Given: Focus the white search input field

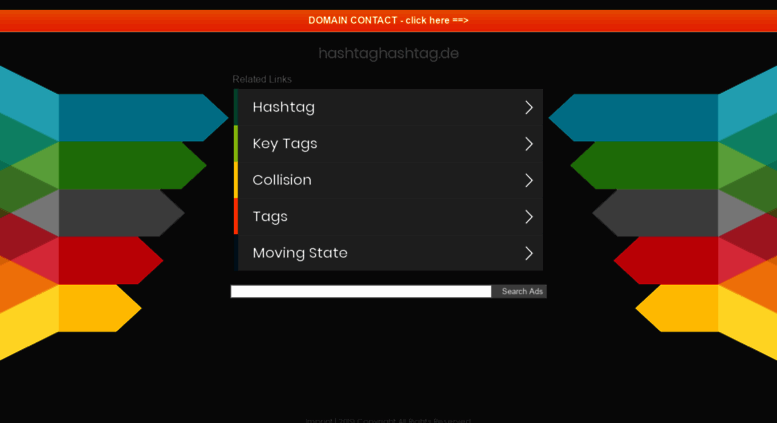Looking at the screenshot, I should tap(361, 292).
